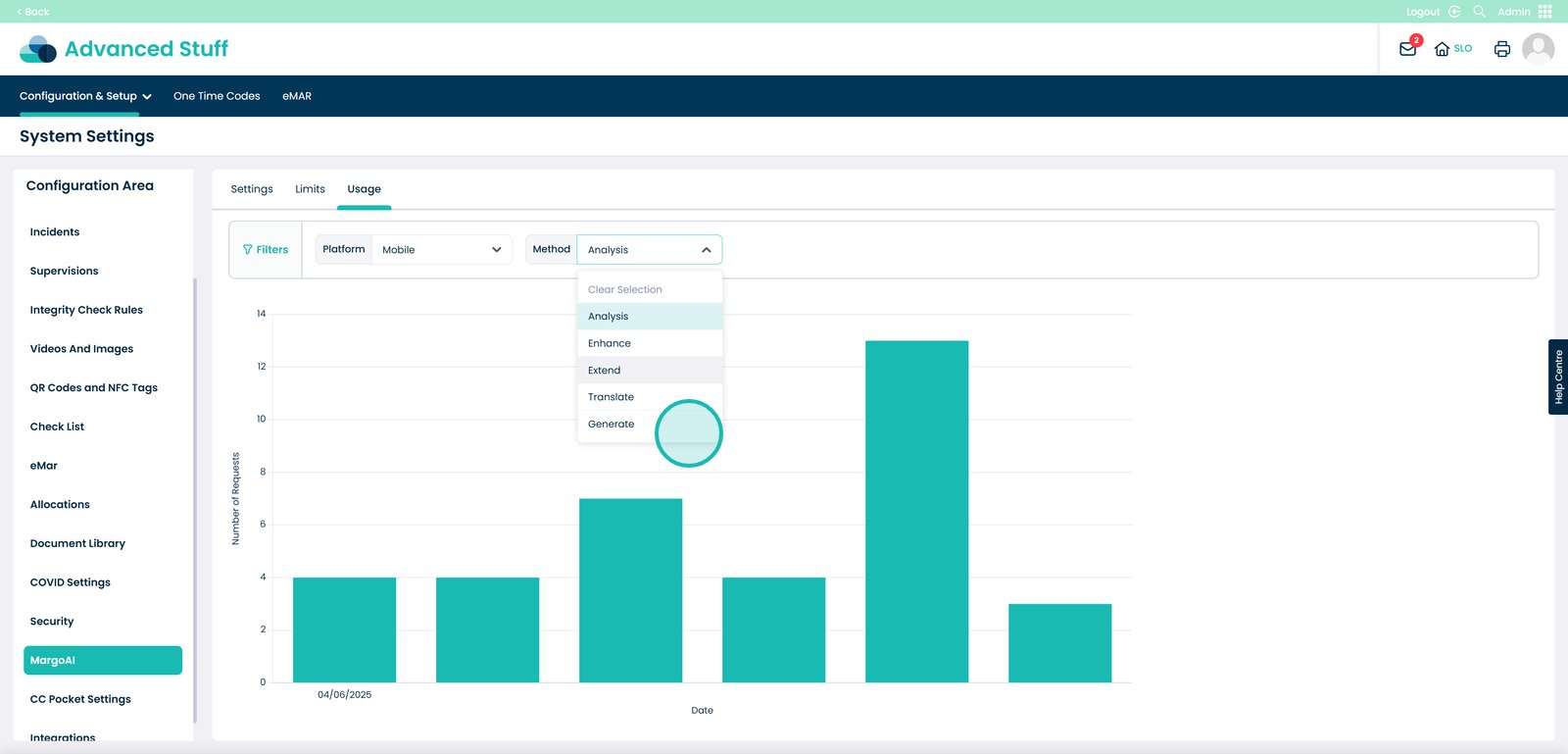Choose Translate in the Method list

point(612,397)
